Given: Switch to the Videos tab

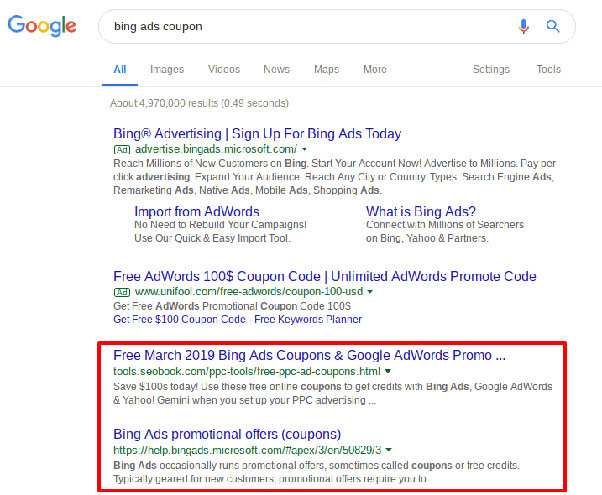Looking at the screenshot, I should click(x=224, y=70).
